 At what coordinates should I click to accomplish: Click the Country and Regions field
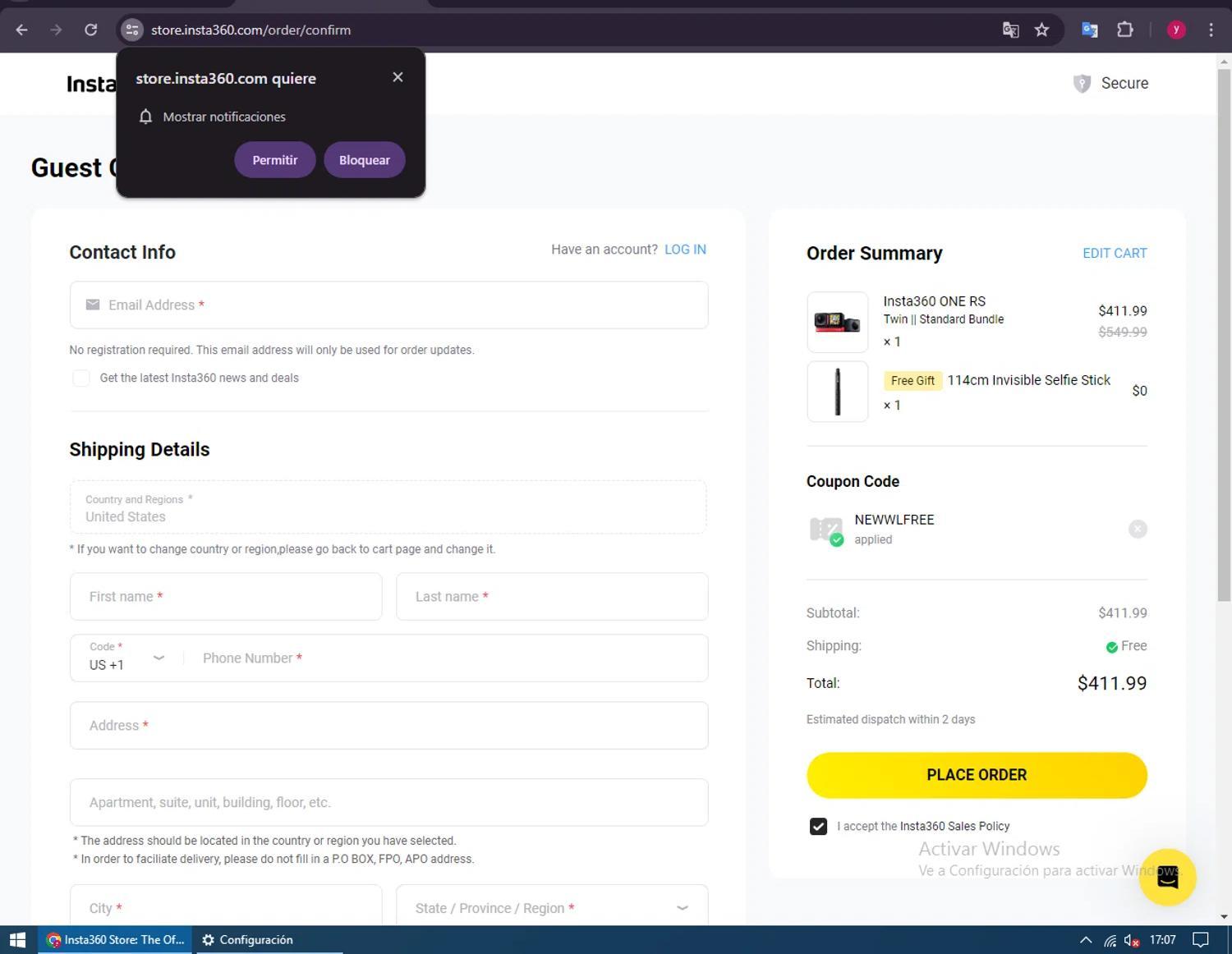388,507
